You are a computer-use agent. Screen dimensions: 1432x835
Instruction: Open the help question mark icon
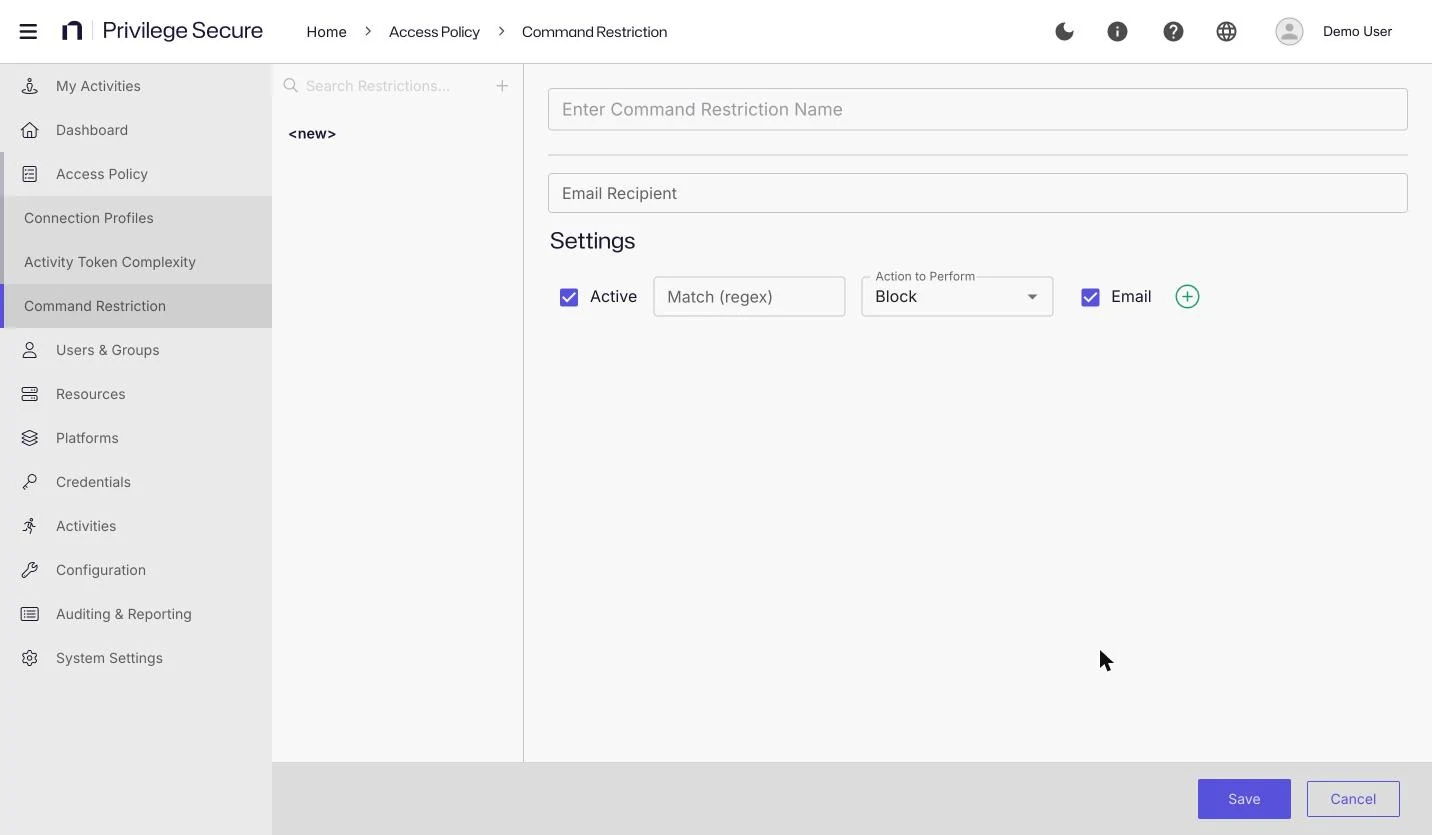tap(1173, 31)
